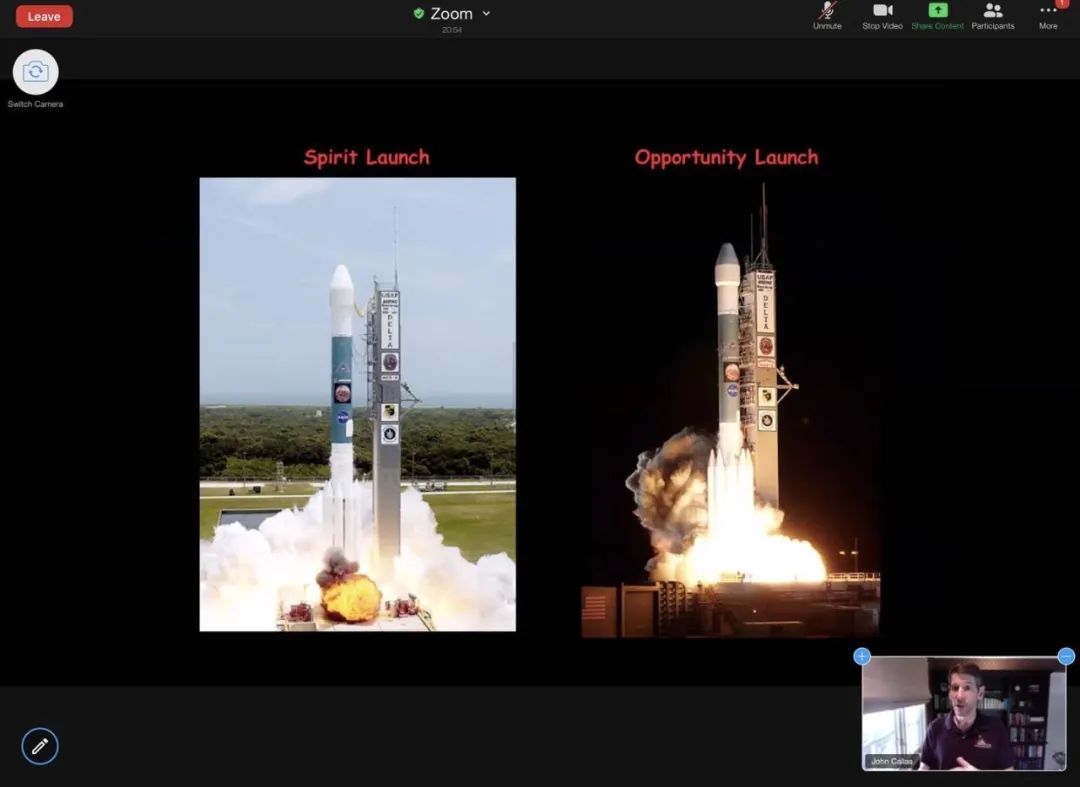Open the annotation pencil tool
Image resolution: width=1080 pixels, height=787 pixels.
(x=40, y=746)
